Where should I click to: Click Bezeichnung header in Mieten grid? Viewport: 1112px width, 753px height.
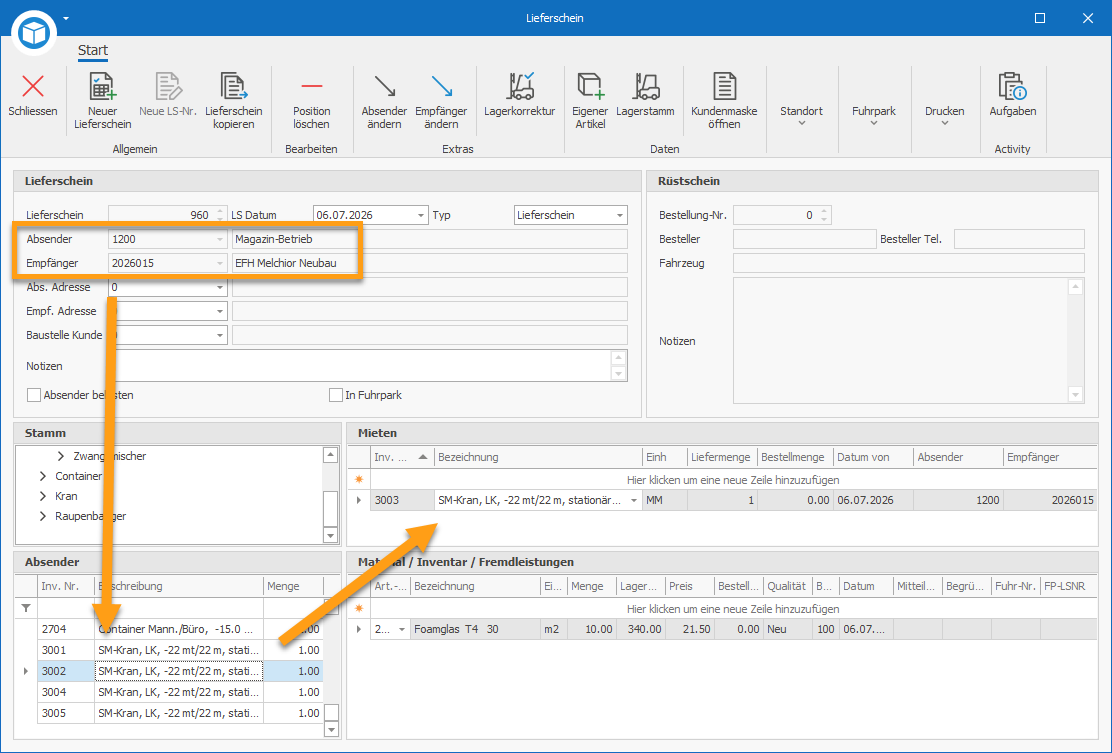538,457
